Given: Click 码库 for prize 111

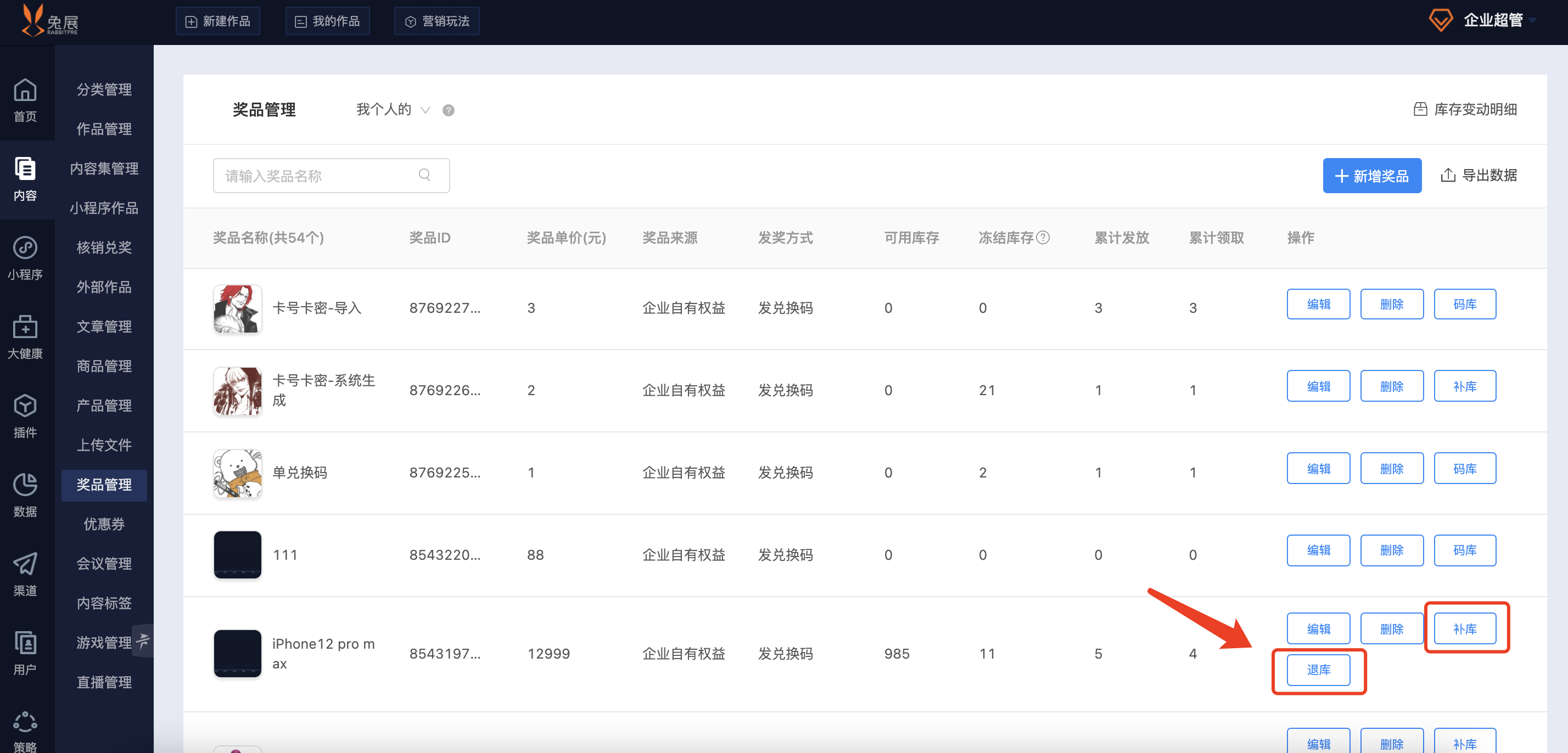Looking at the screenshot, I should [x=1465, y=550].
